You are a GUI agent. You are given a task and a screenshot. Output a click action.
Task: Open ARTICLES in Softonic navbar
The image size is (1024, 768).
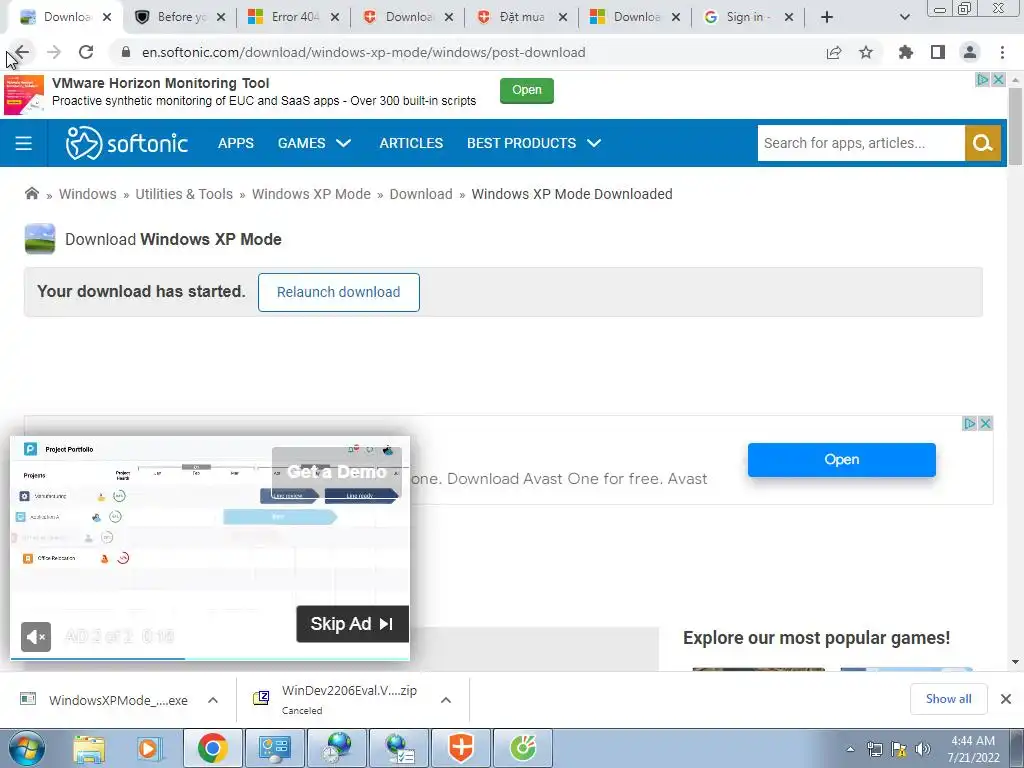point(411,143)
